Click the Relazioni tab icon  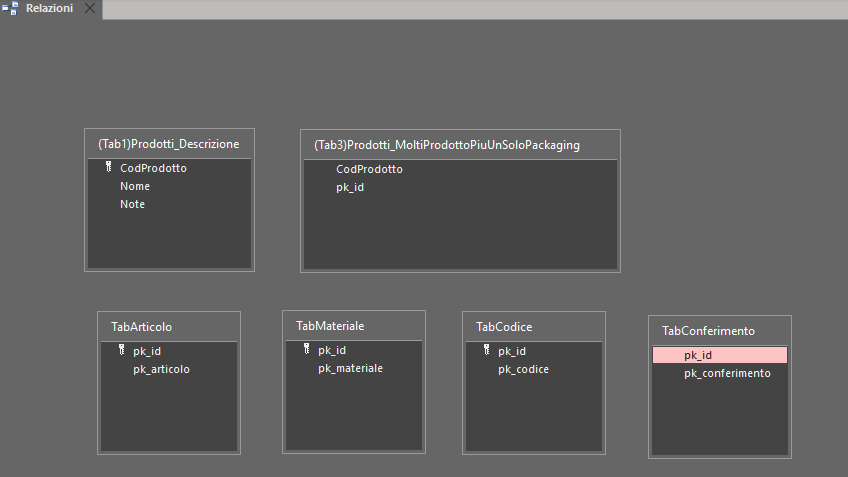[x=10, y=8]
